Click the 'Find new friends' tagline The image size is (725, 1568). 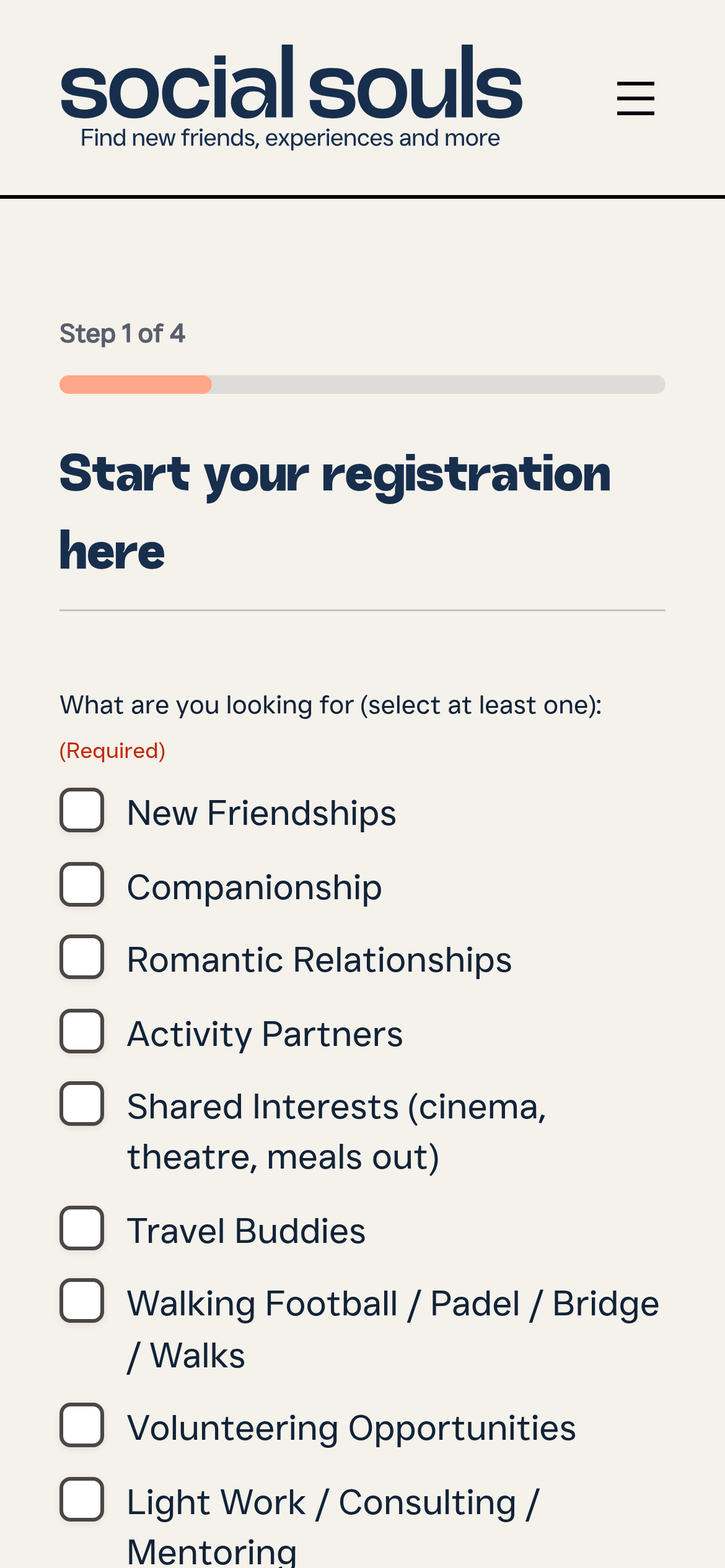(290, 138)
